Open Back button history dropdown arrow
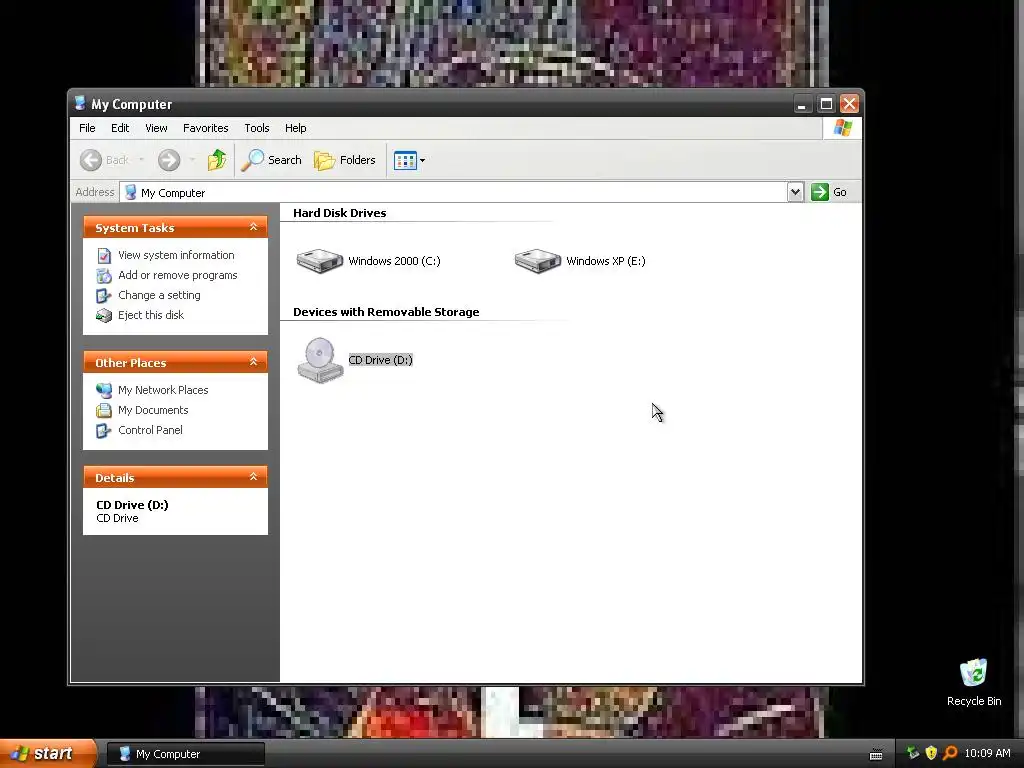 coord(141,160)
